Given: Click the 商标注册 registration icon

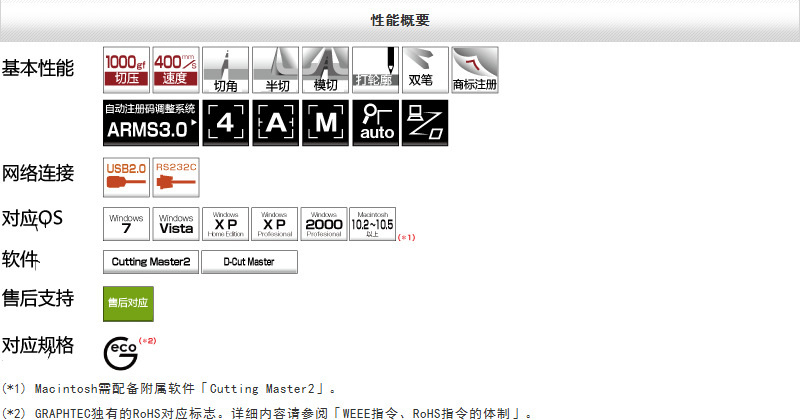Looking at the screenshot, I should (x=474, y=70).
